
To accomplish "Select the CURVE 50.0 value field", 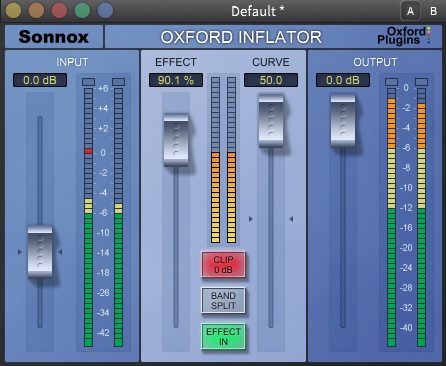I will pos(271,80).
